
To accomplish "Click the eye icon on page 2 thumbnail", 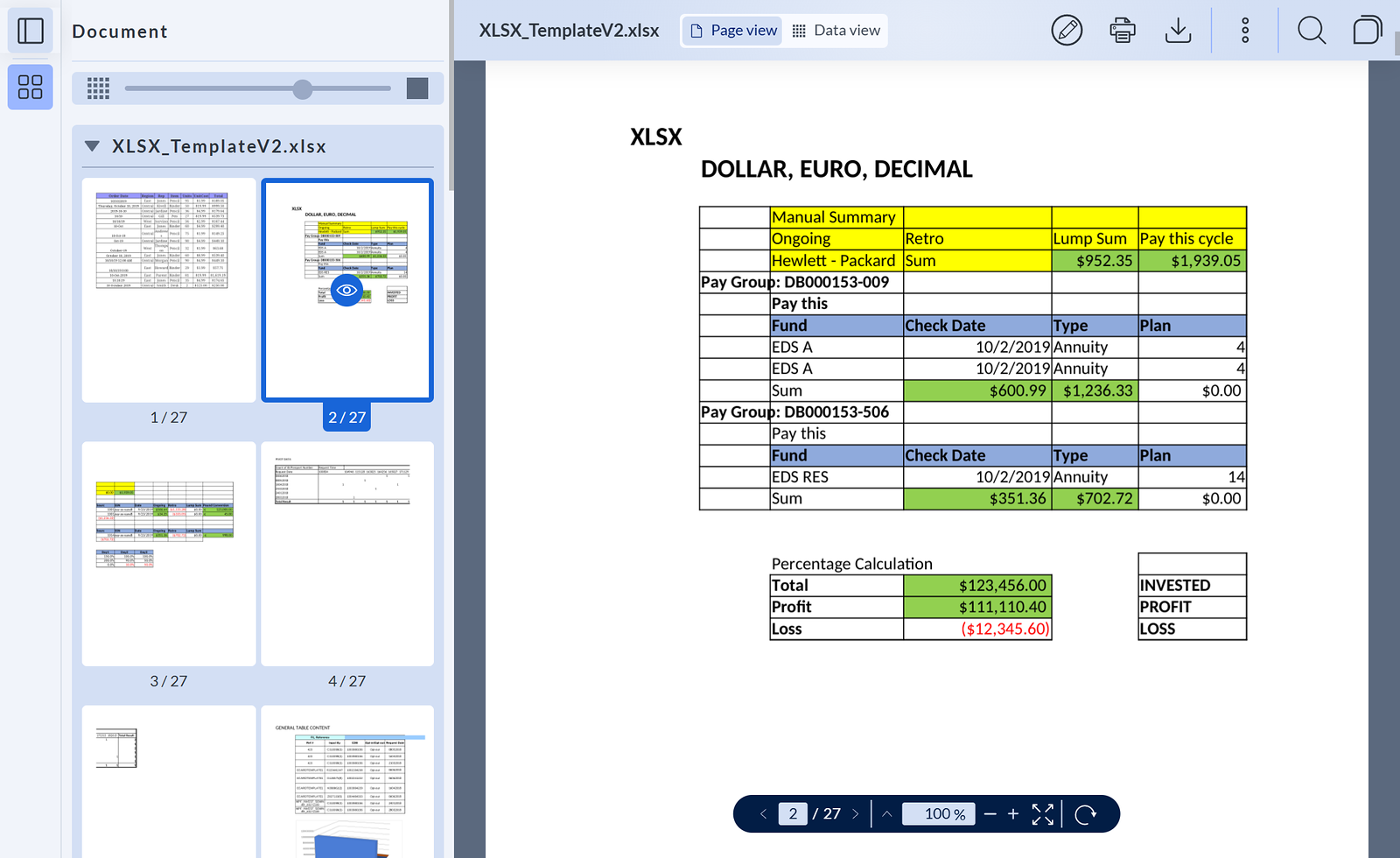I will pos(347,290).
